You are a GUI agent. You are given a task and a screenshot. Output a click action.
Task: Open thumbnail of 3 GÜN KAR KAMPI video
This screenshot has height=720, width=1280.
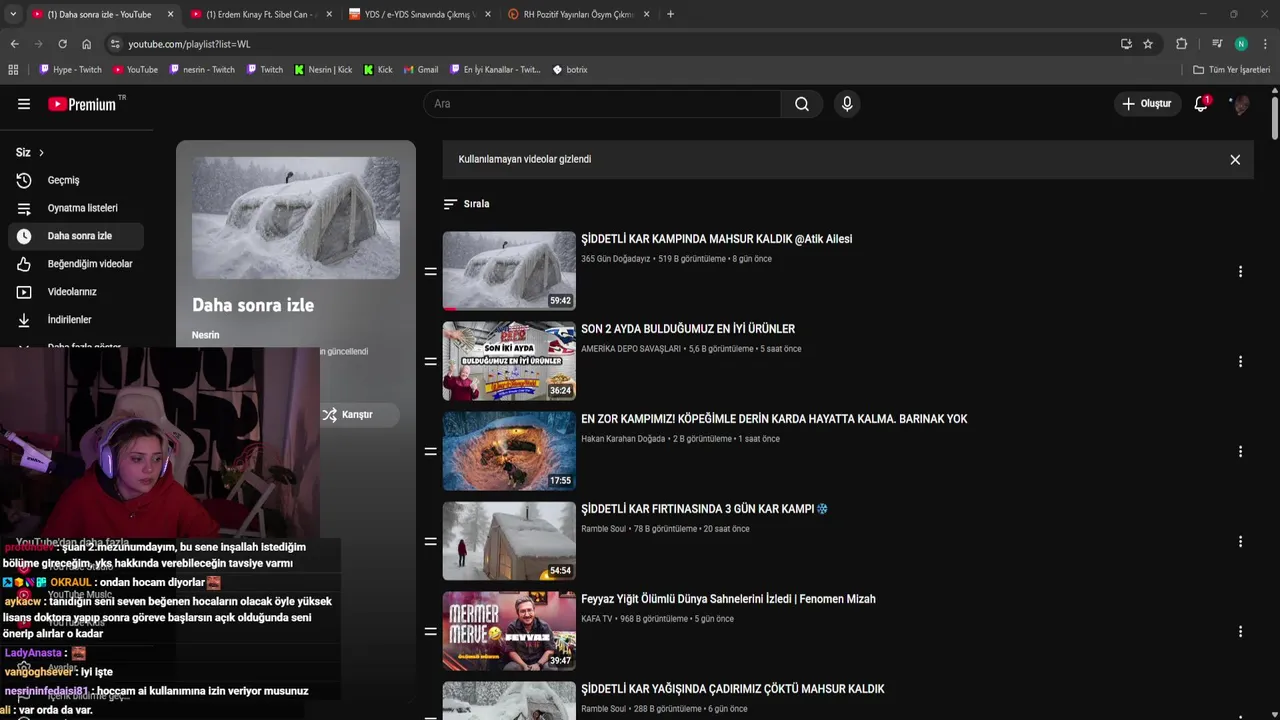509,541
